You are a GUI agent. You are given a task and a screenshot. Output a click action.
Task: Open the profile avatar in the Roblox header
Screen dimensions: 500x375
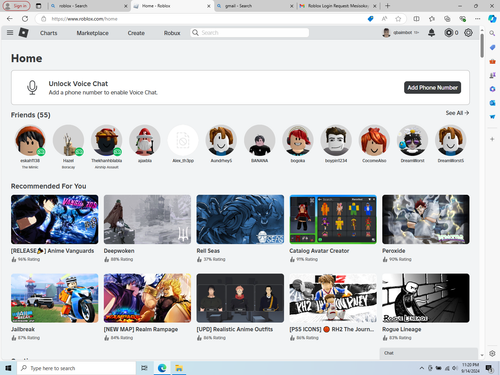(386, 33)
